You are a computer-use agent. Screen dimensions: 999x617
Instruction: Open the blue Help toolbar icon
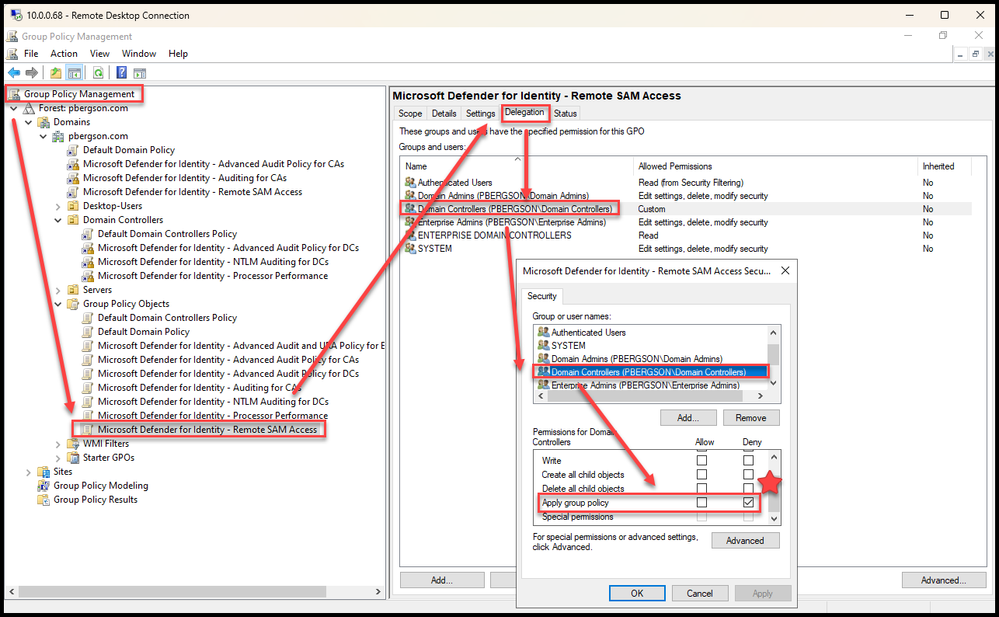(x=122, y=73)
